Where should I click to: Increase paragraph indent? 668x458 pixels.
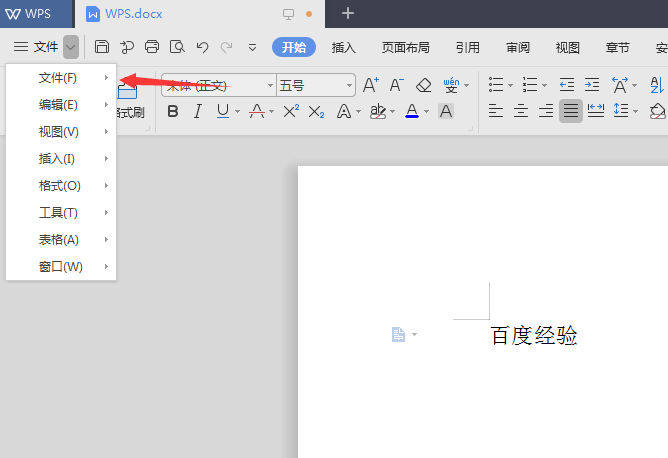592,85
